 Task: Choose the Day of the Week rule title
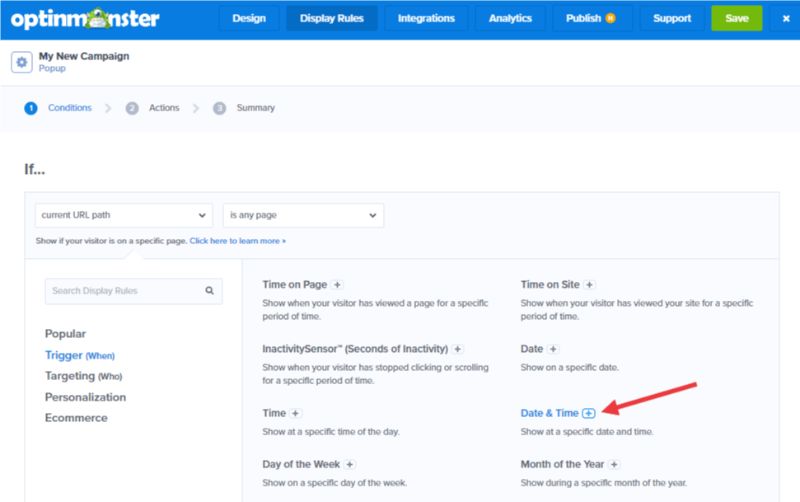coord(301,464)
